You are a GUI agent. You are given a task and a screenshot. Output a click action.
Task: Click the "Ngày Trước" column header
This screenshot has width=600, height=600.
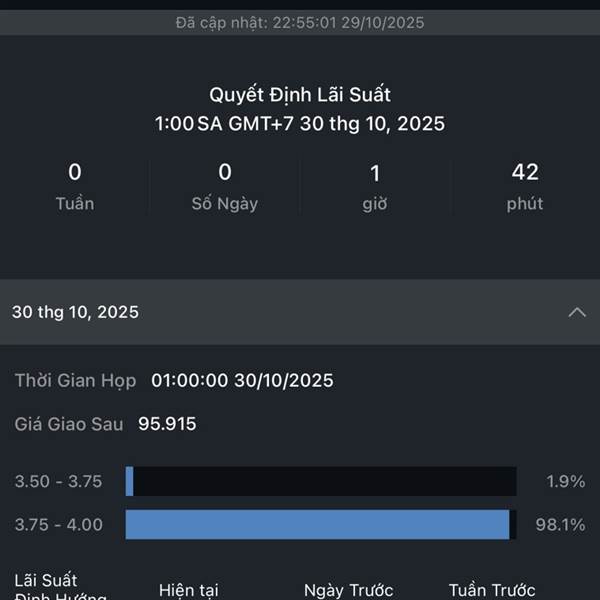(349, 590)
